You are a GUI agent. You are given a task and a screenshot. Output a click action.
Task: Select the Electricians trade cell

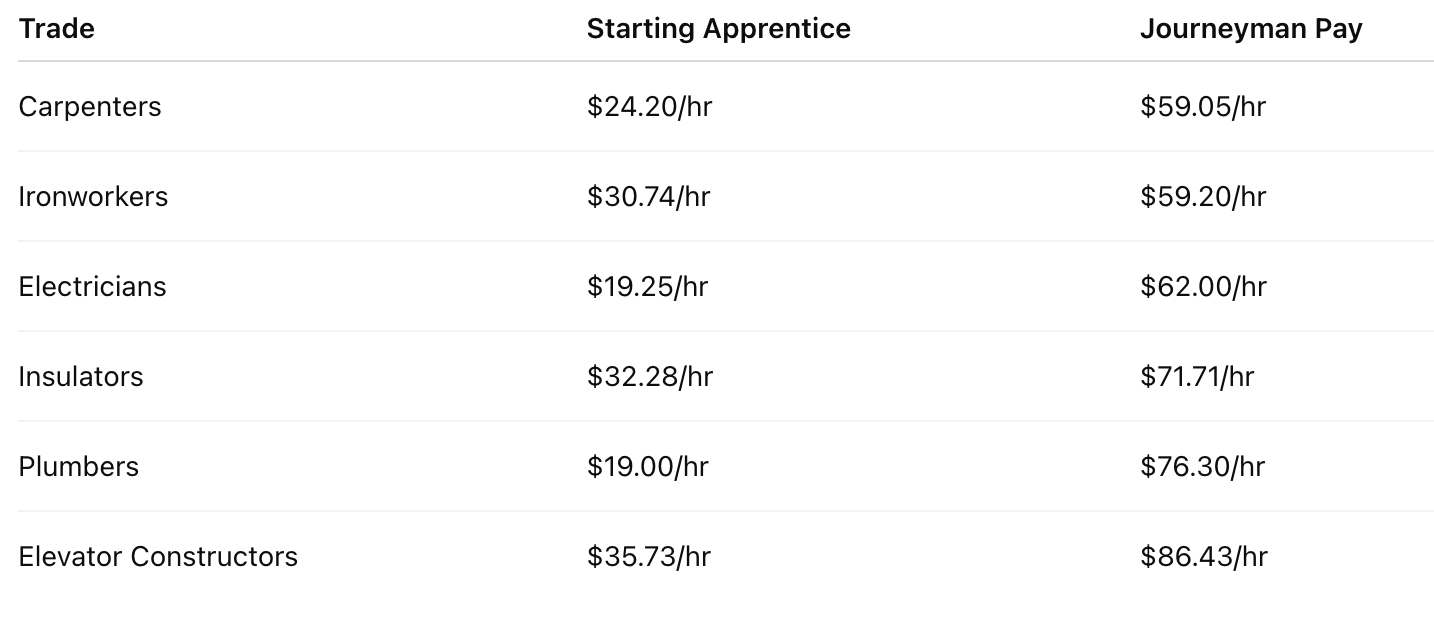click(x=92, y=287)
